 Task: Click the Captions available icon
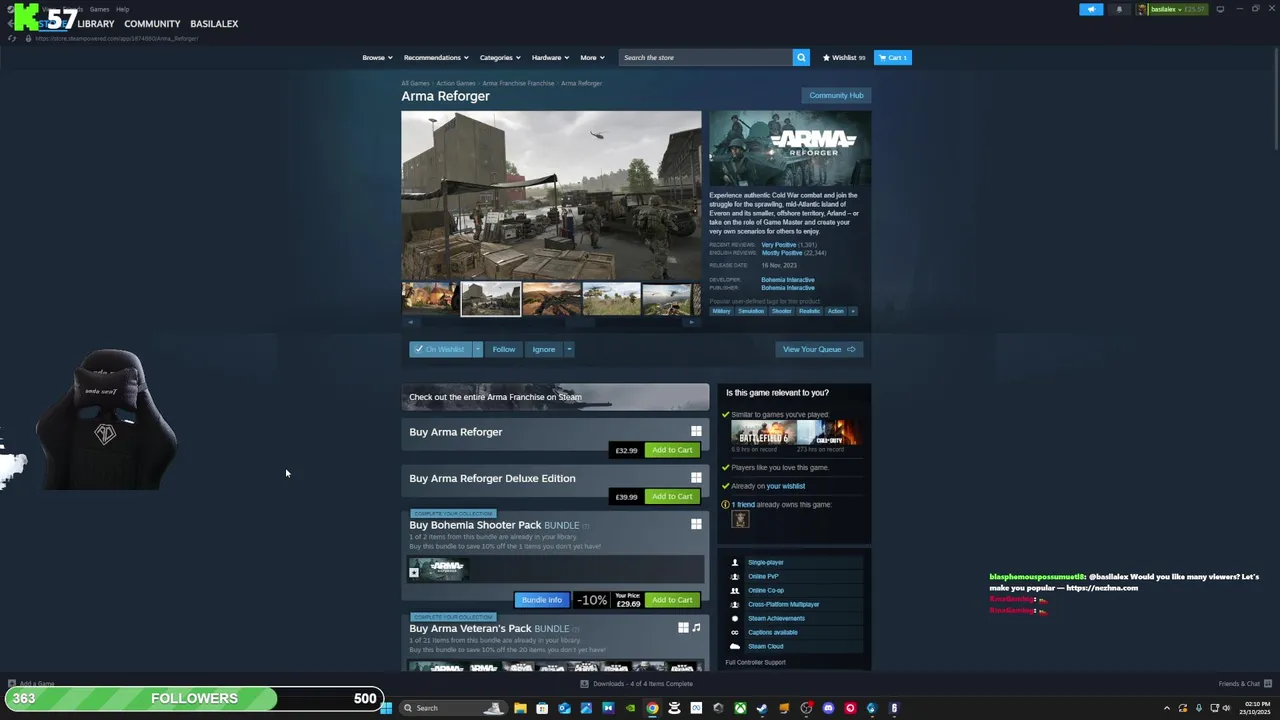pyautogui.click(x=735, y=632)
